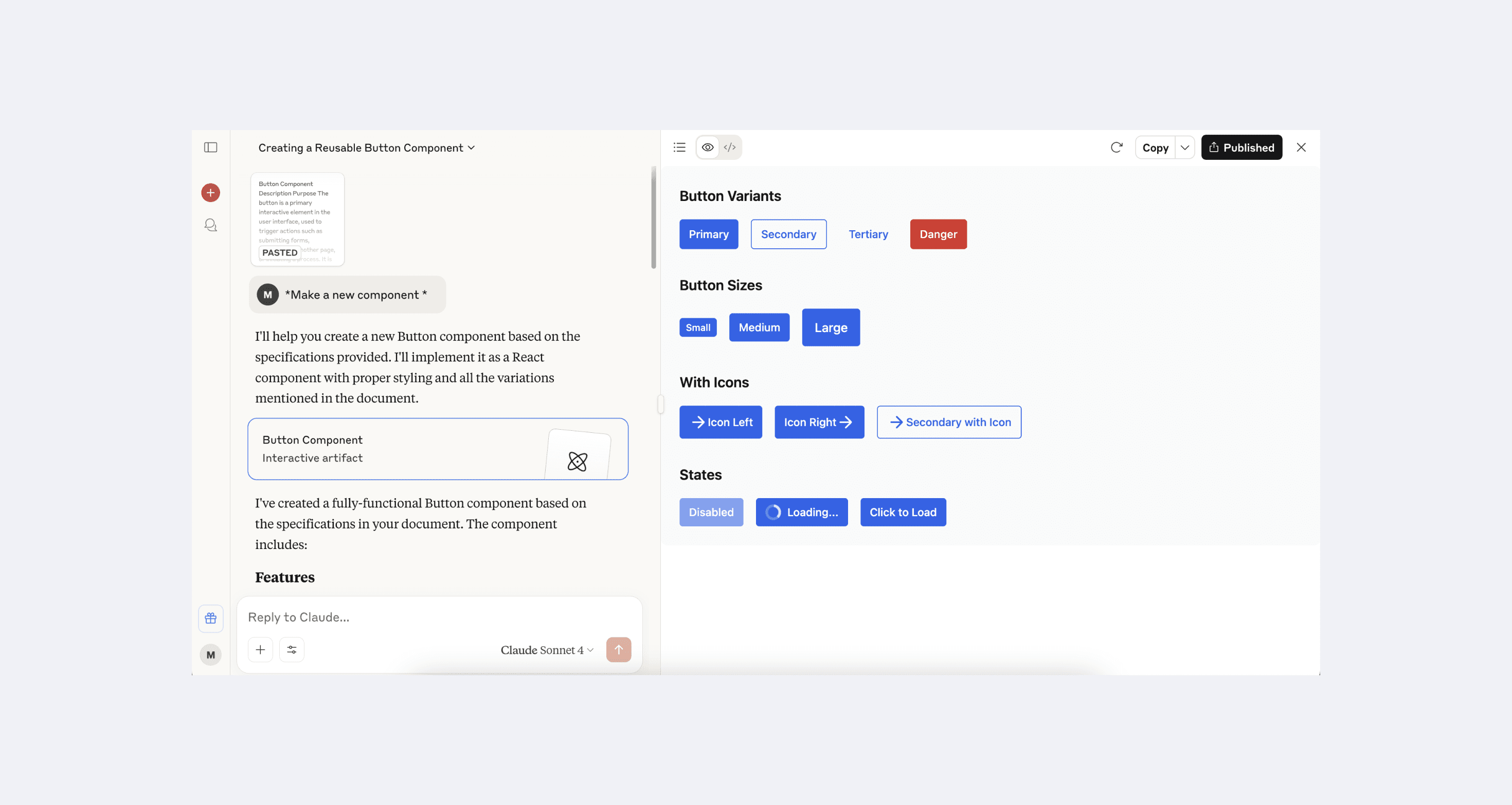Open the tools settings sliders icon
Image resolution: width=1512 pixels, height=805 pixels.
pos(292,650)
